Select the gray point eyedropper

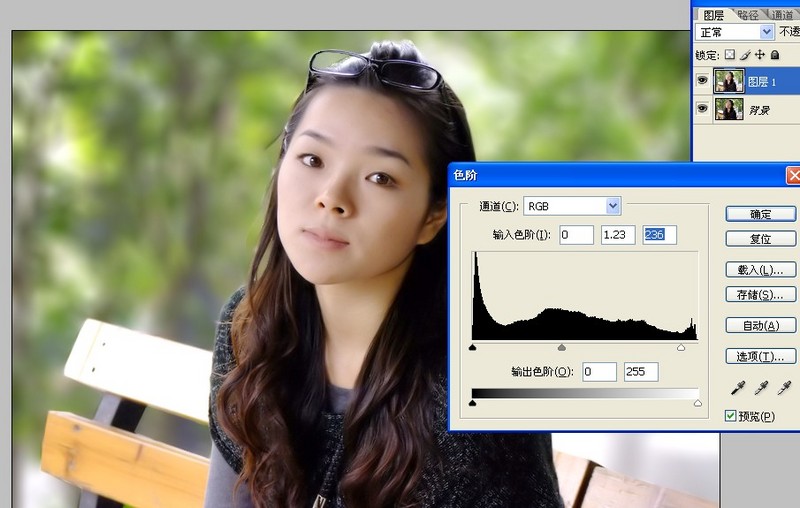click(761, 388)
